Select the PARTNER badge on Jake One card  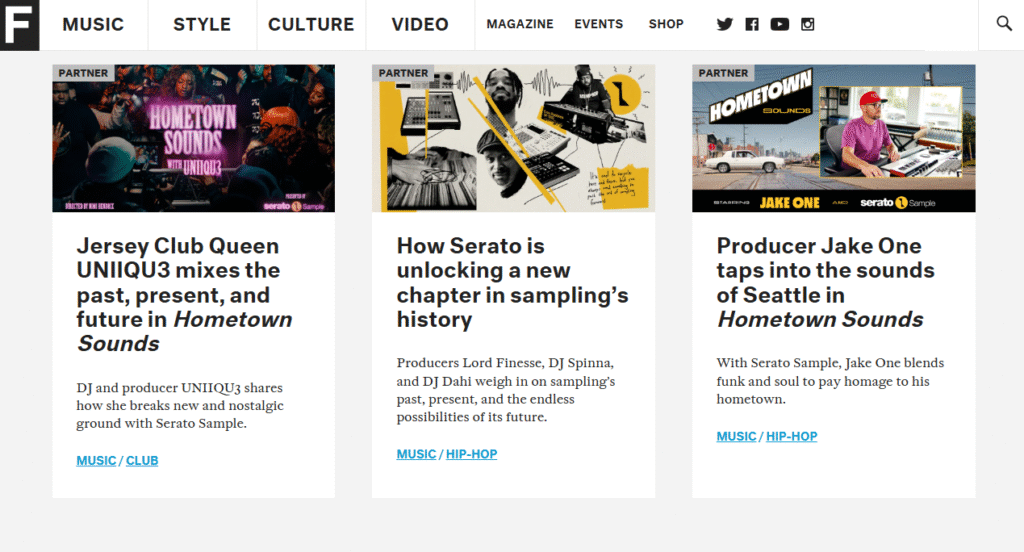723,73
